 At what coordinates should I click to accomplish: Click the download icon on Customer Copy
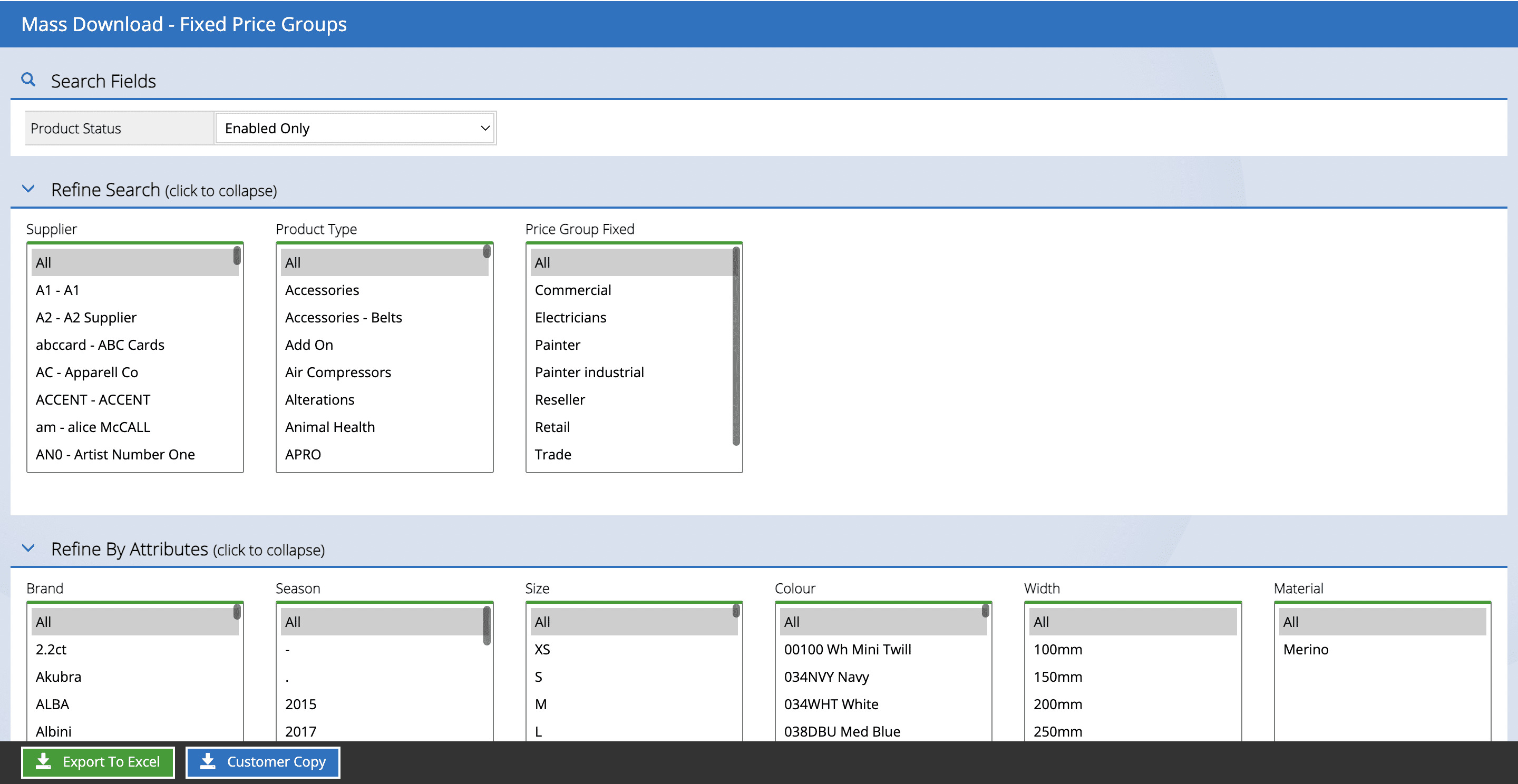(208, 762)
